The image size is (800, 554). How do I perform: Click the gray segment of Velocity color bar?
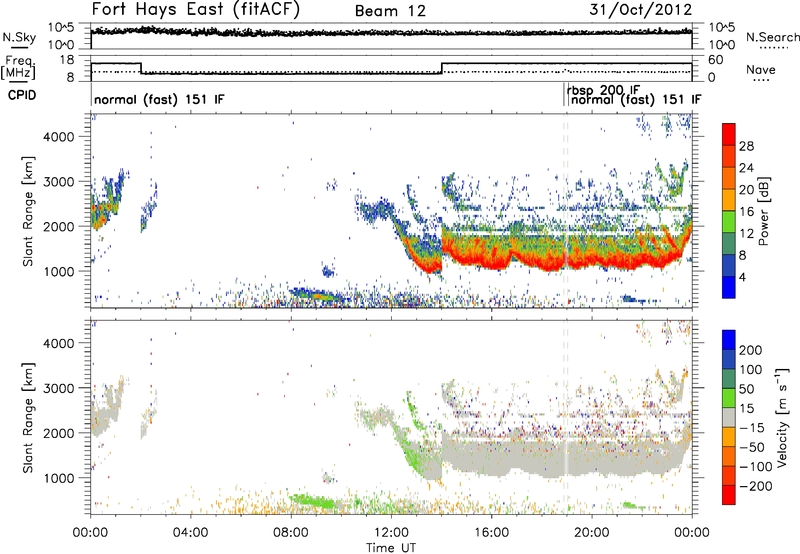click(x=729, y=418)
